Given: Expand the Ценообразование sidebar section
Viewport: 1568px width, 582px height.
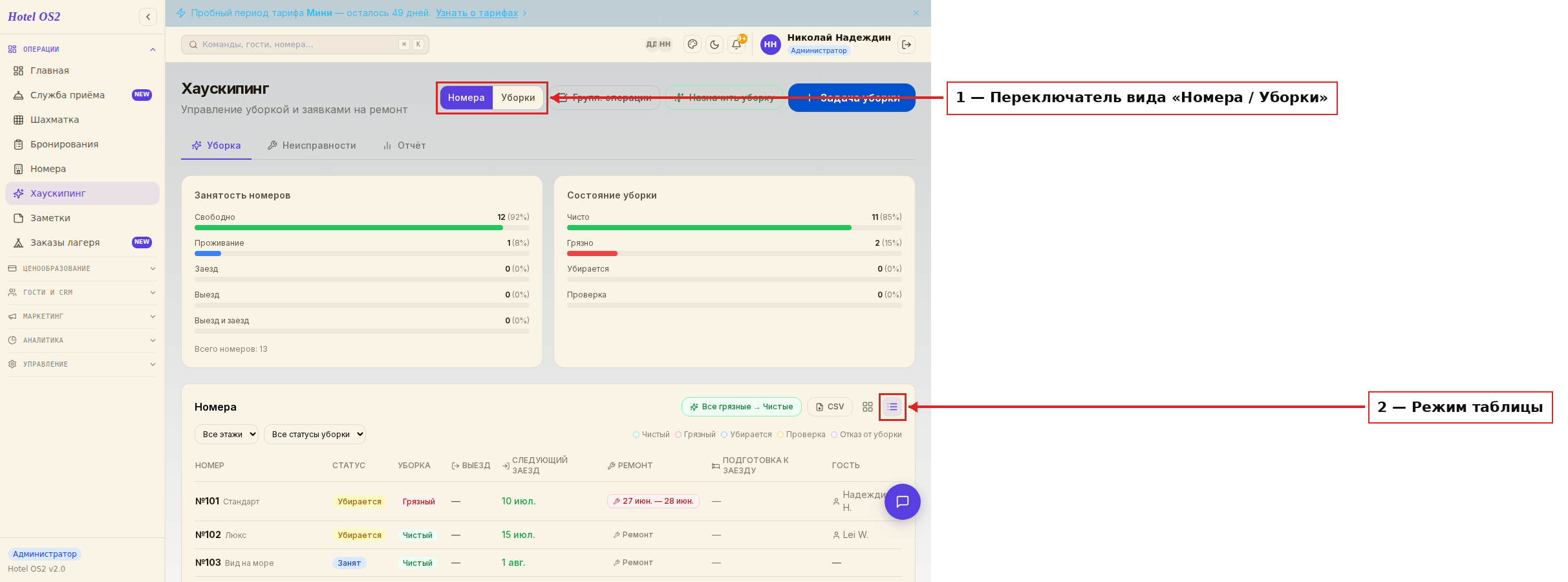Looking at the screenshot, I should pos(82,268).
